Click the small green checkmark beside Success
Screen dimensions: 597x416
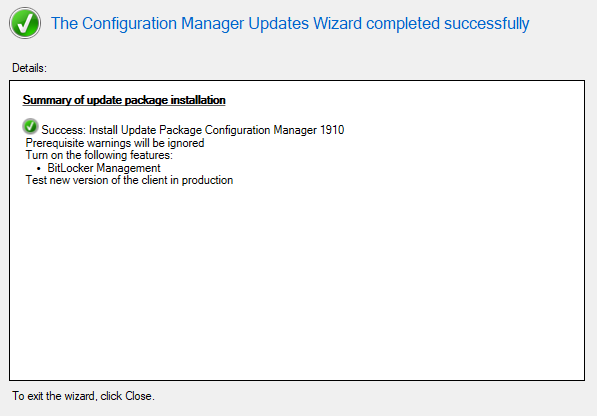[30, 126]
